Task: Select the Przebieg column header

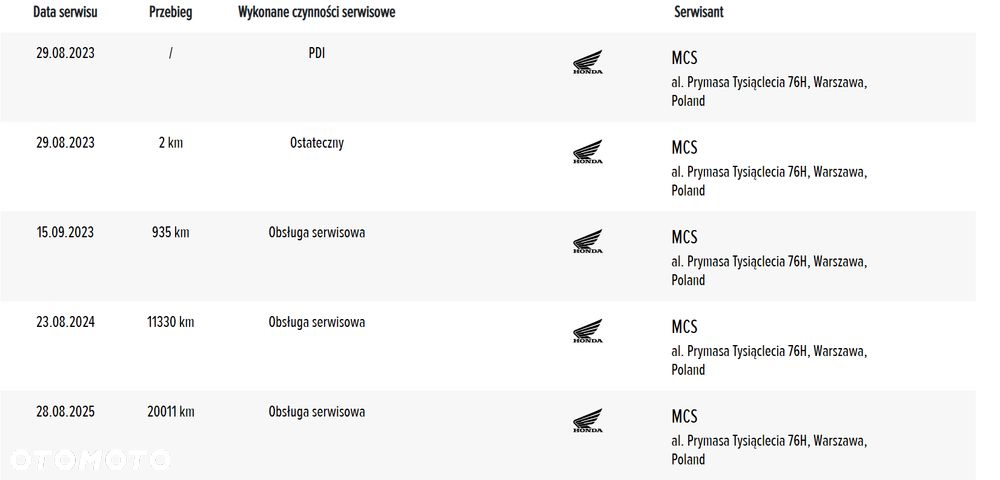Action: [x=170, y=12]
